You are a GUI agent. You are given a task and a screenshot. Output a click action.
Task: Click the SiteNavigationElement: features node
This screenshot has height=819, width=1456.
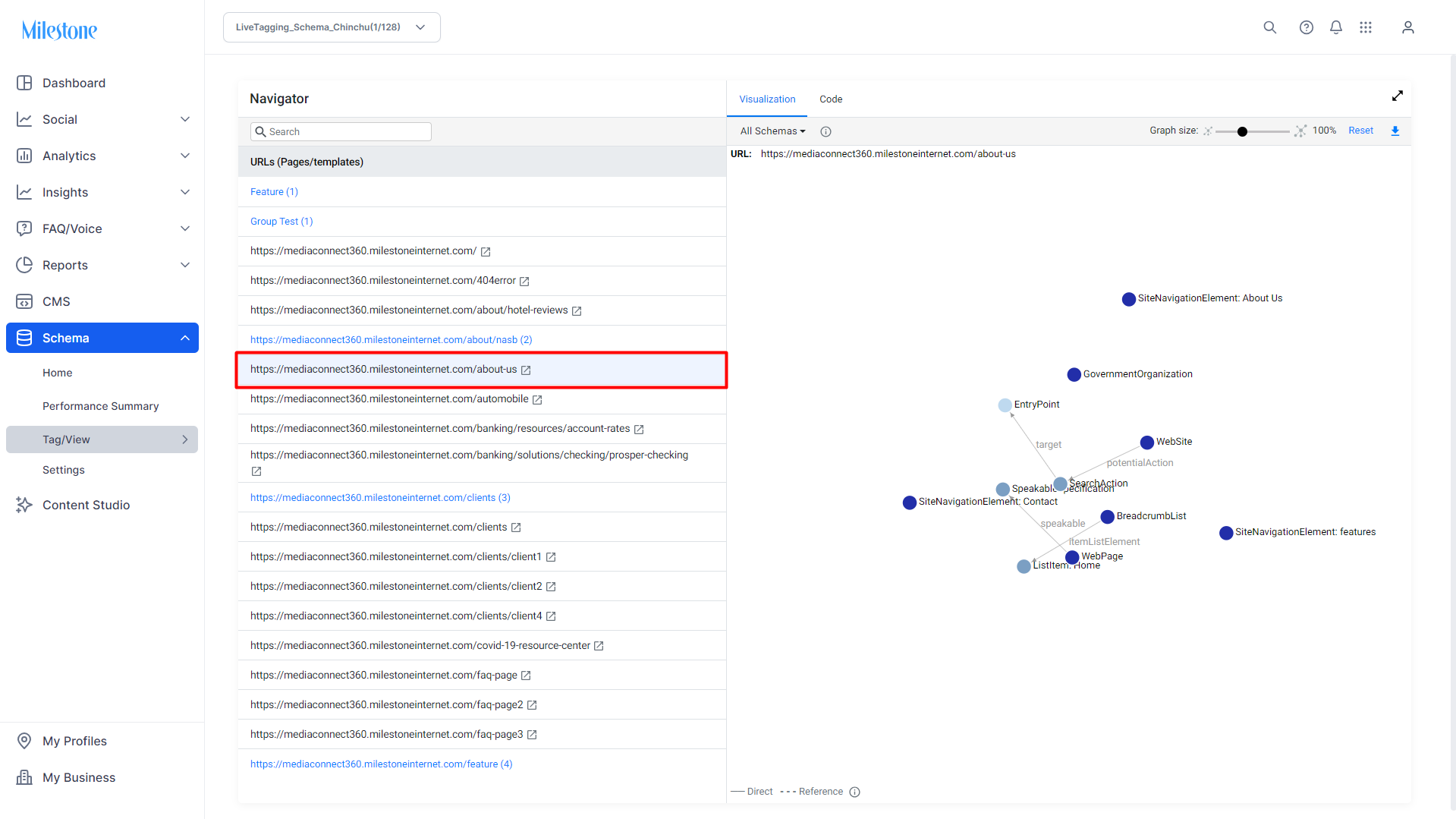(x=1226, y=533)
